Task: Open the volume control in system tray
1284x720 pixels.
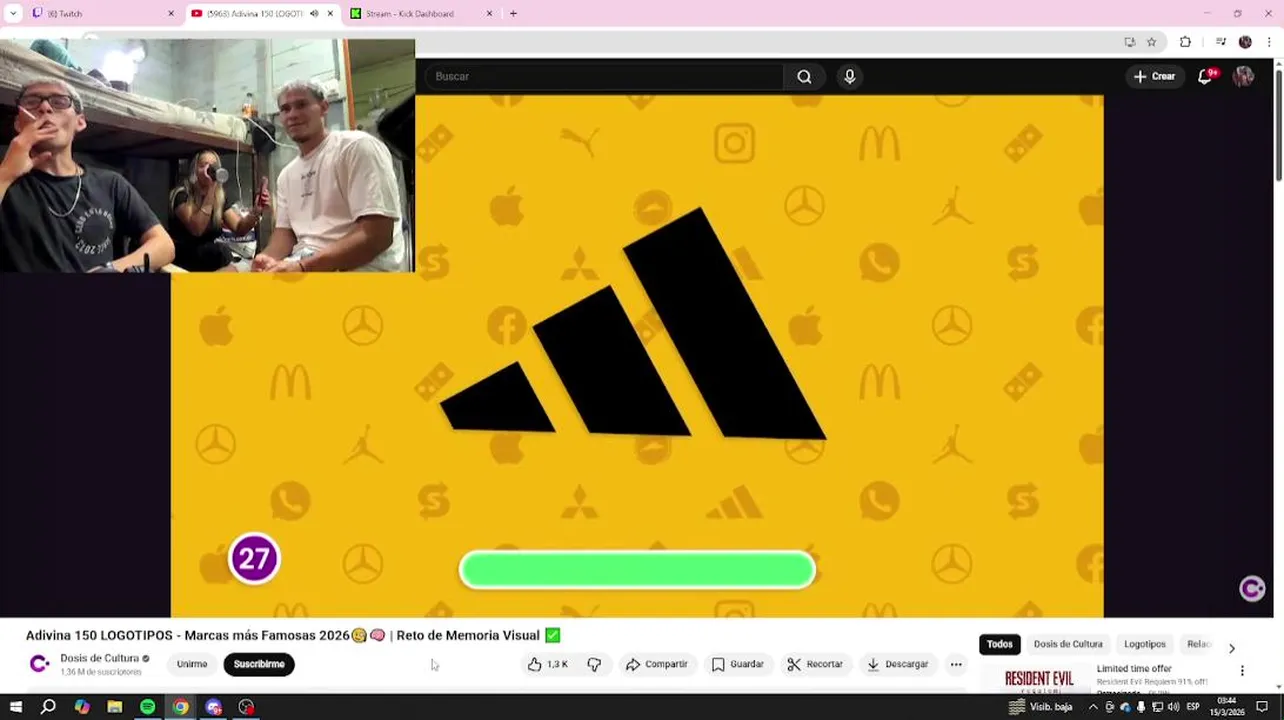Action: [x=1173, y=707]
